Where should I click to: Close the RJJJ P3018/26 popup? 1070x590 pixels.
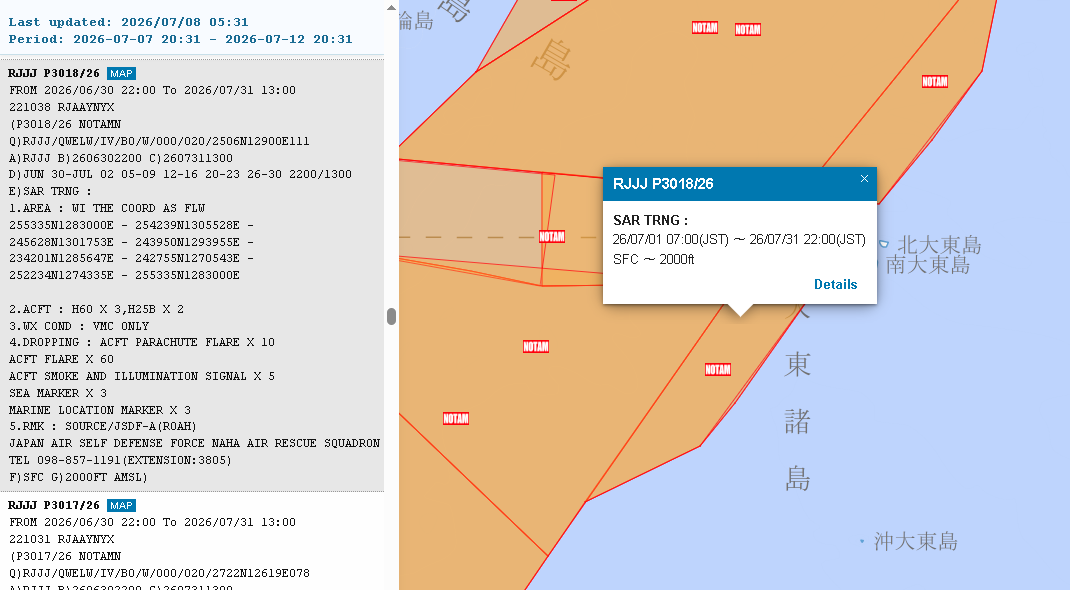point(864,179)
